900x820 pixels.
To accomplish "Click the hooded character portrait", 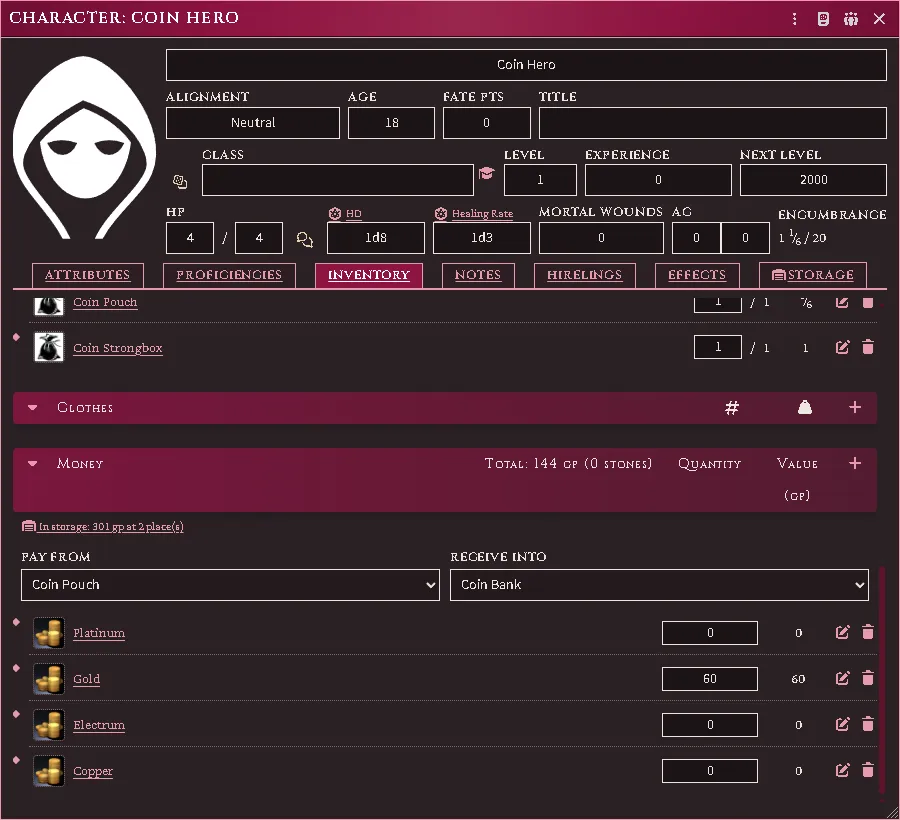I will [x=84, y=147].
